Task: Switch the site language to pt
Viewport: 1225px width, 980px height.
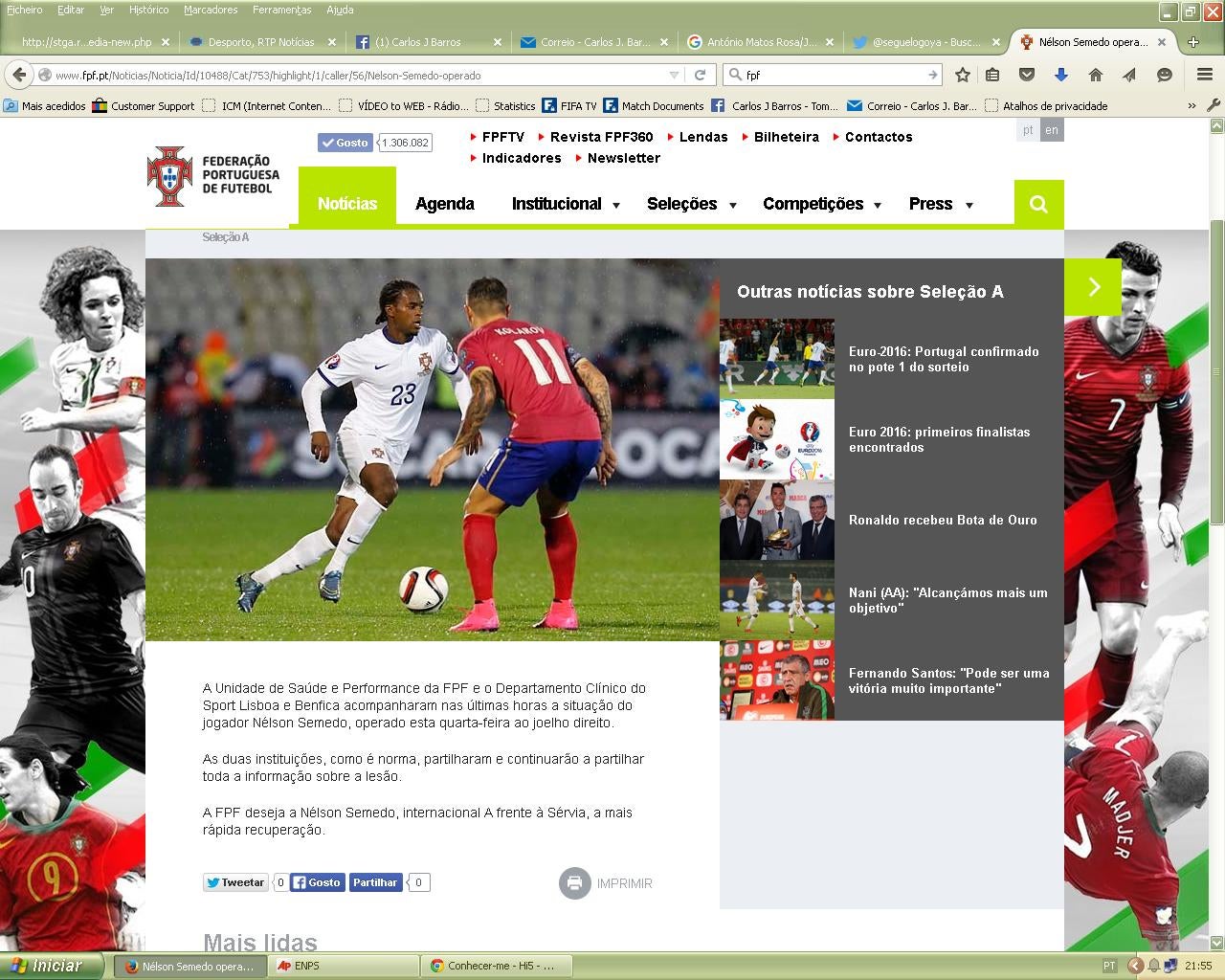Action: [1028, 130]
